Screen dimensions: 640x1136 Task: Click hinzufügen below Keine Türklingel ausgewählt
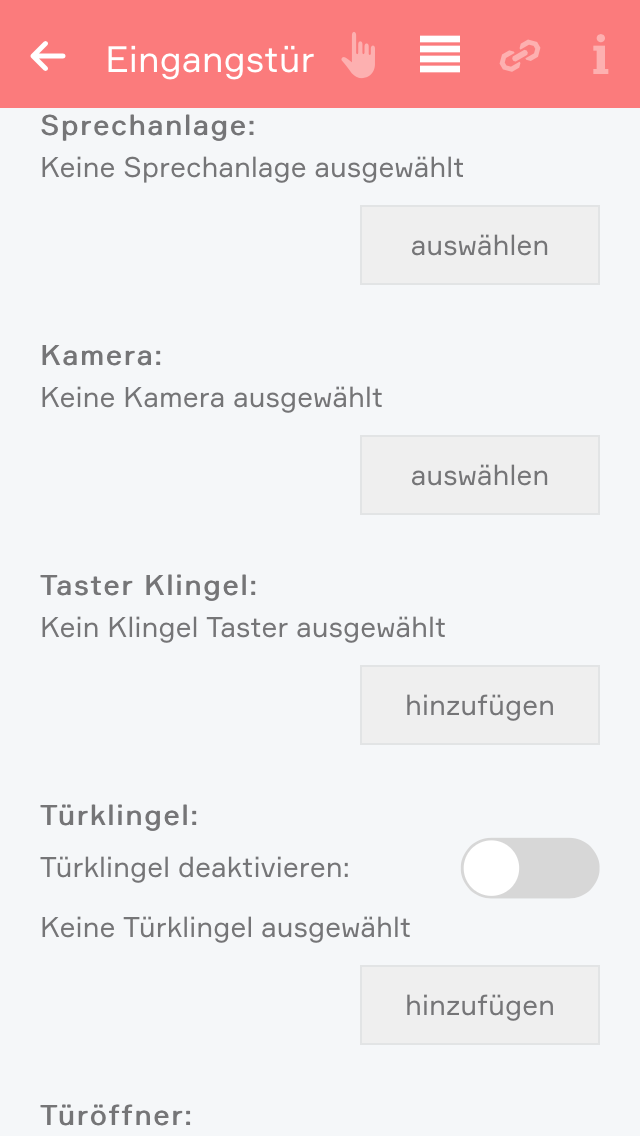[480, 1005]
